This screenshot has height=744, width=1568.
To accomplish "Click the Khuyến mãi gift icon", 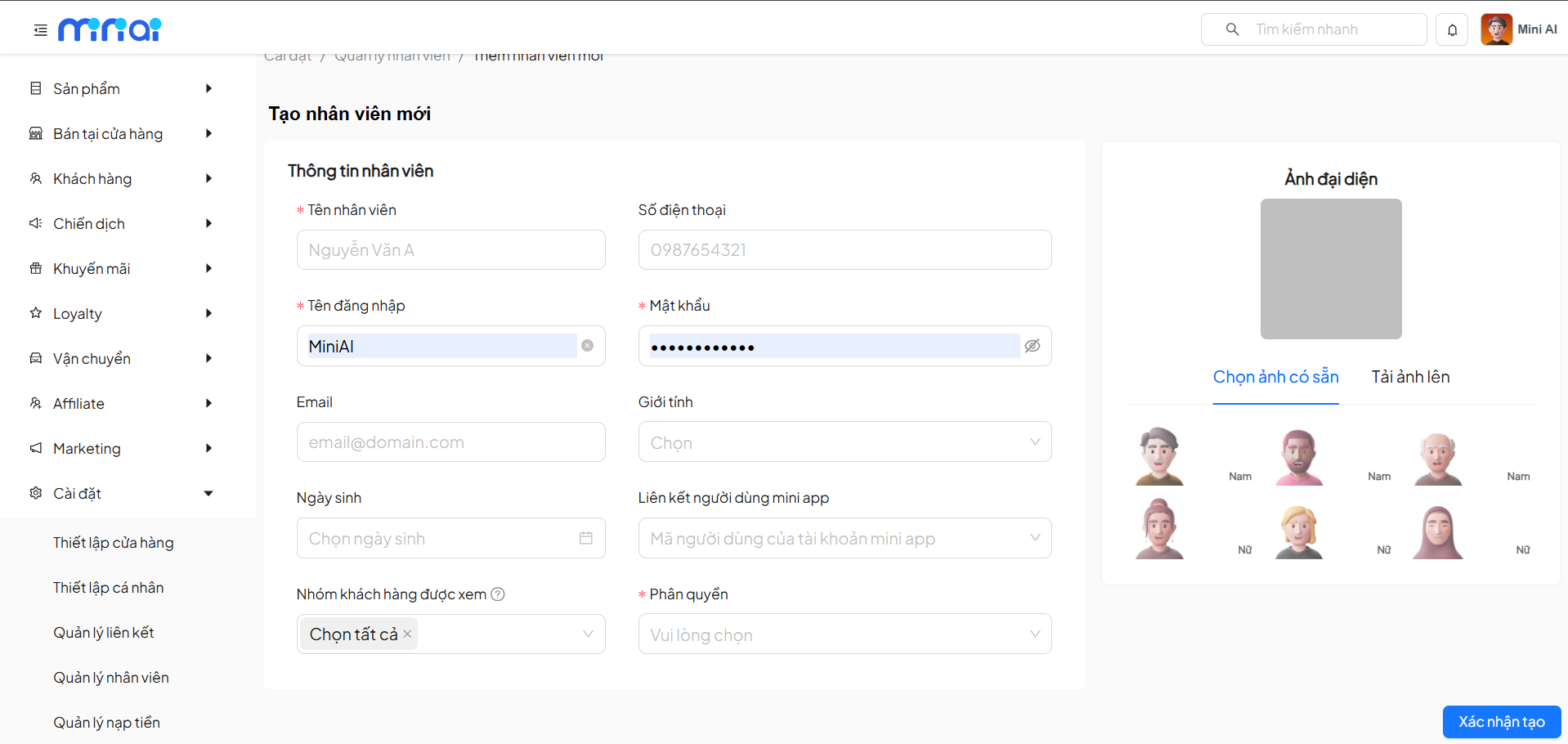I will coord(34,268).
